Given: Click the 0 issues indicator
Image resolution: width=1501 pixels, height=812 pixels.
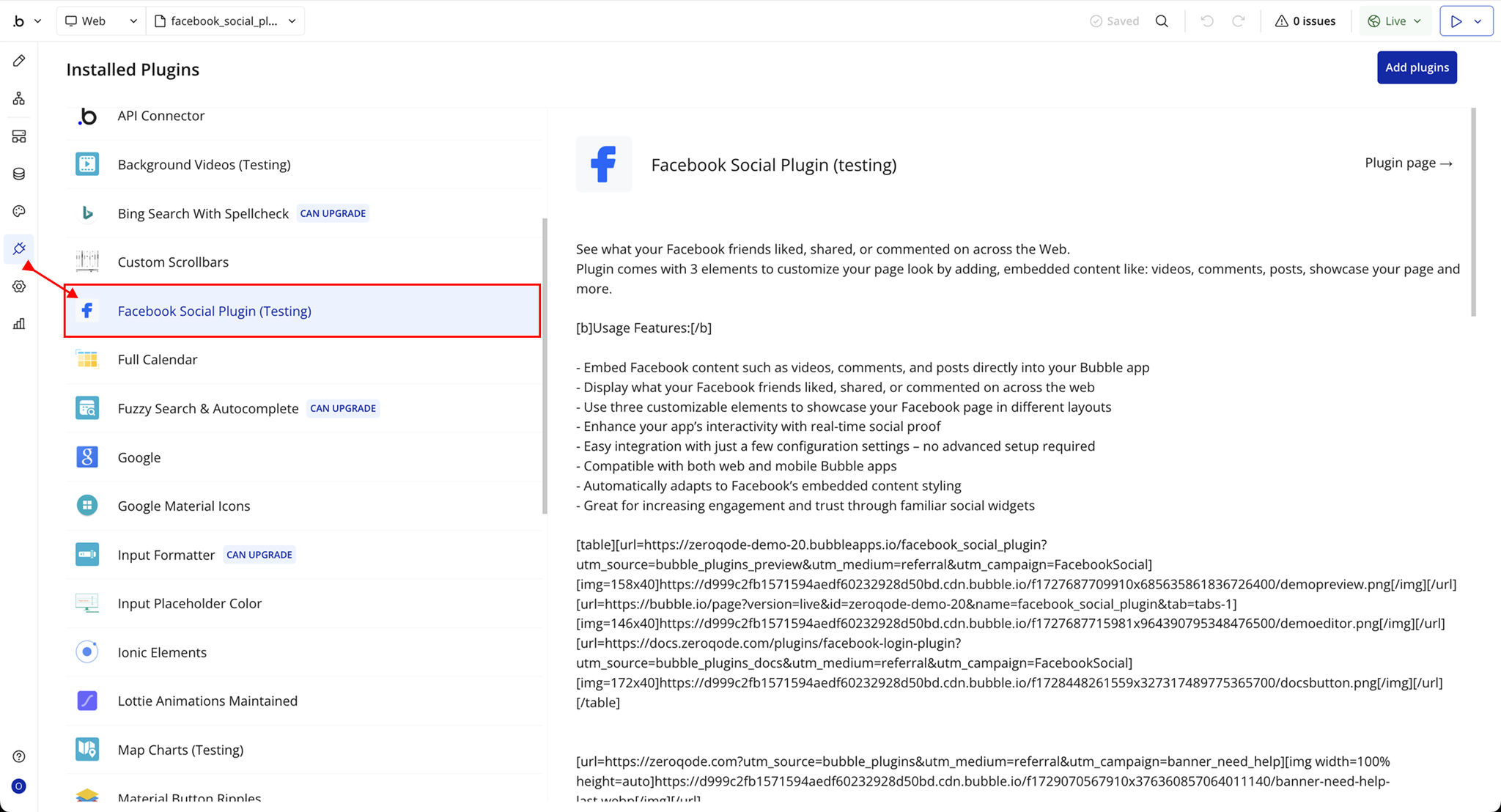Looking at the screenshot, I should 1305,21.
